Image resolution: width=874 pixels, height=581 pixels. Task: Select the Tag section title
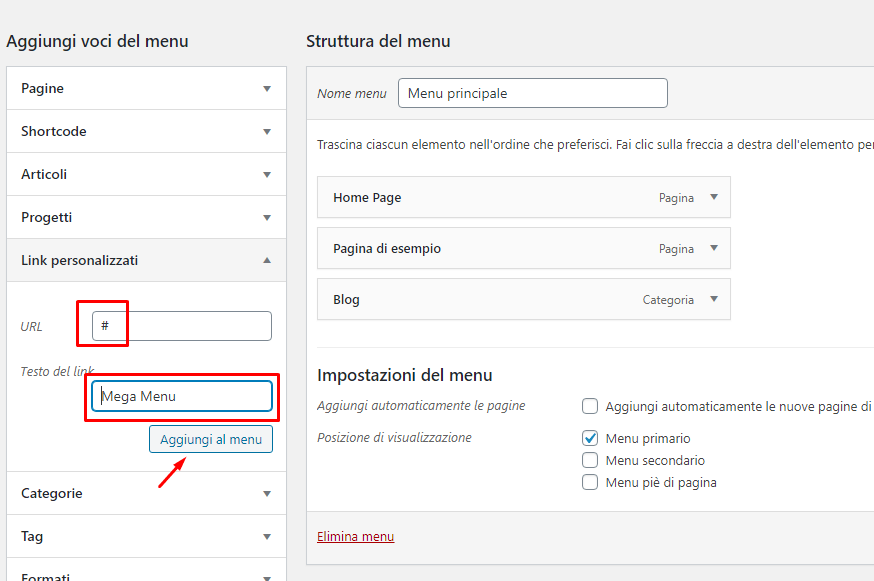32,536
